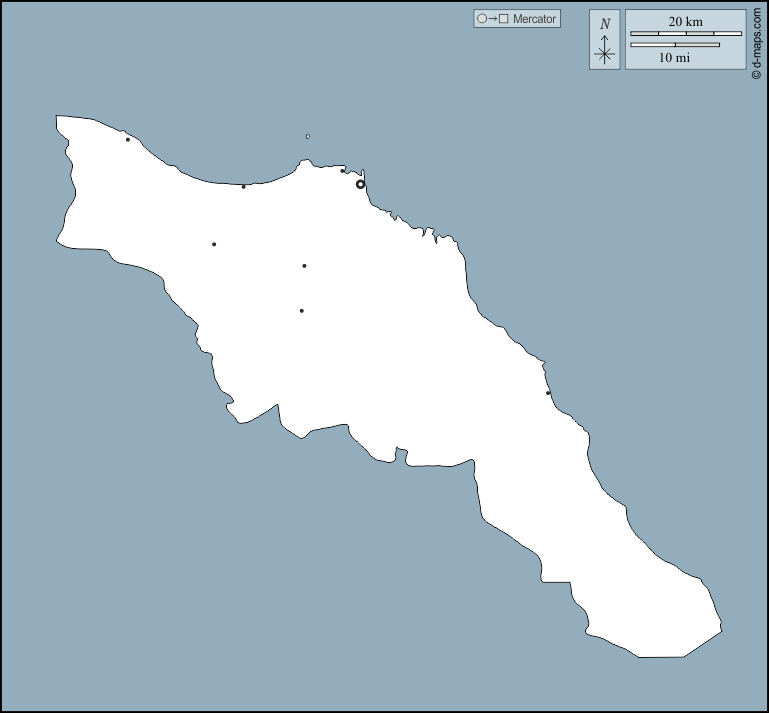Screen dimensions: 769x713
Task: Click the Mercator projection label
Action: pos(534,19)
